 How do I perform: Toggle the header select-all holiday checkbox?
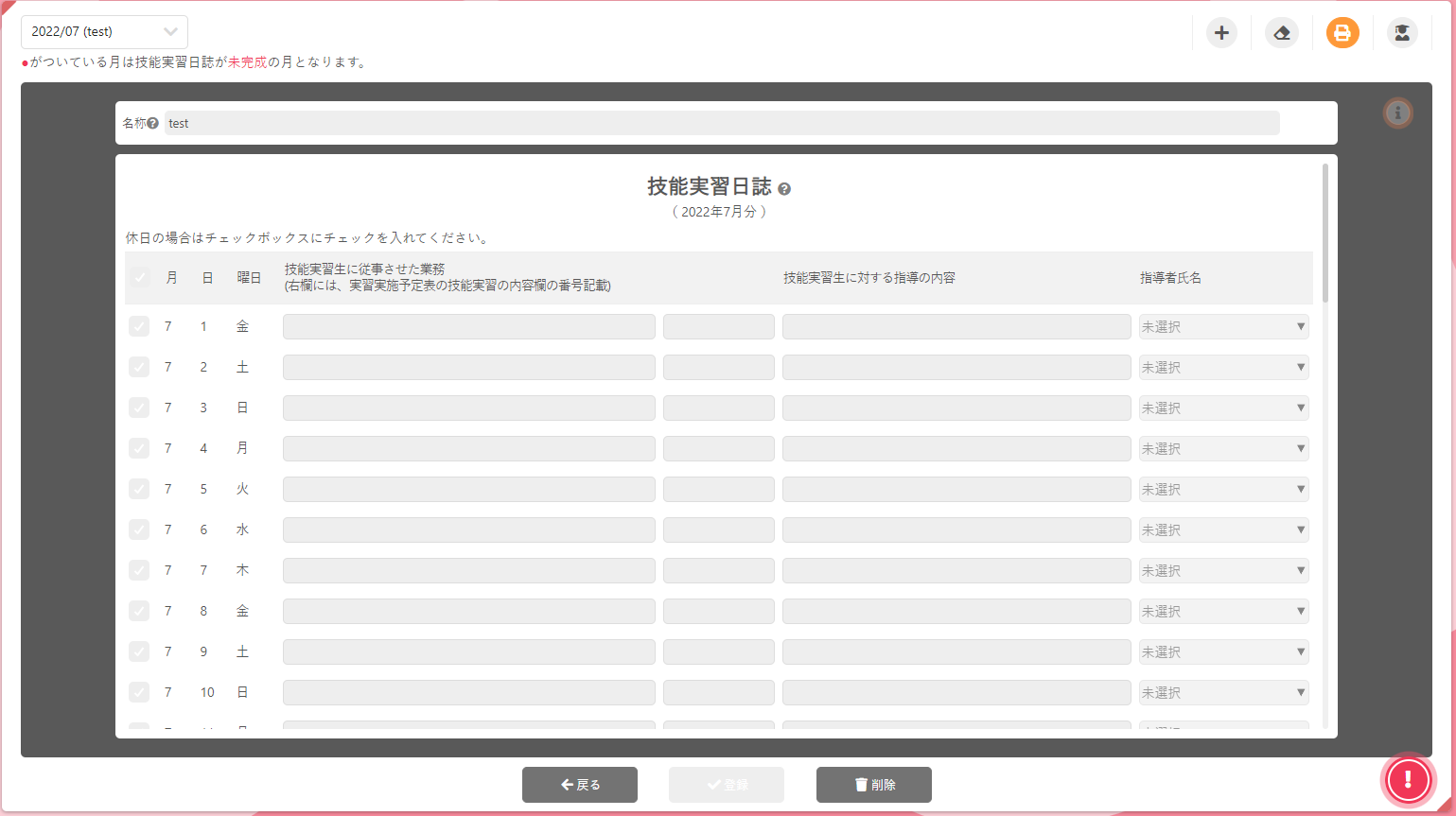(x=139, y=278)
